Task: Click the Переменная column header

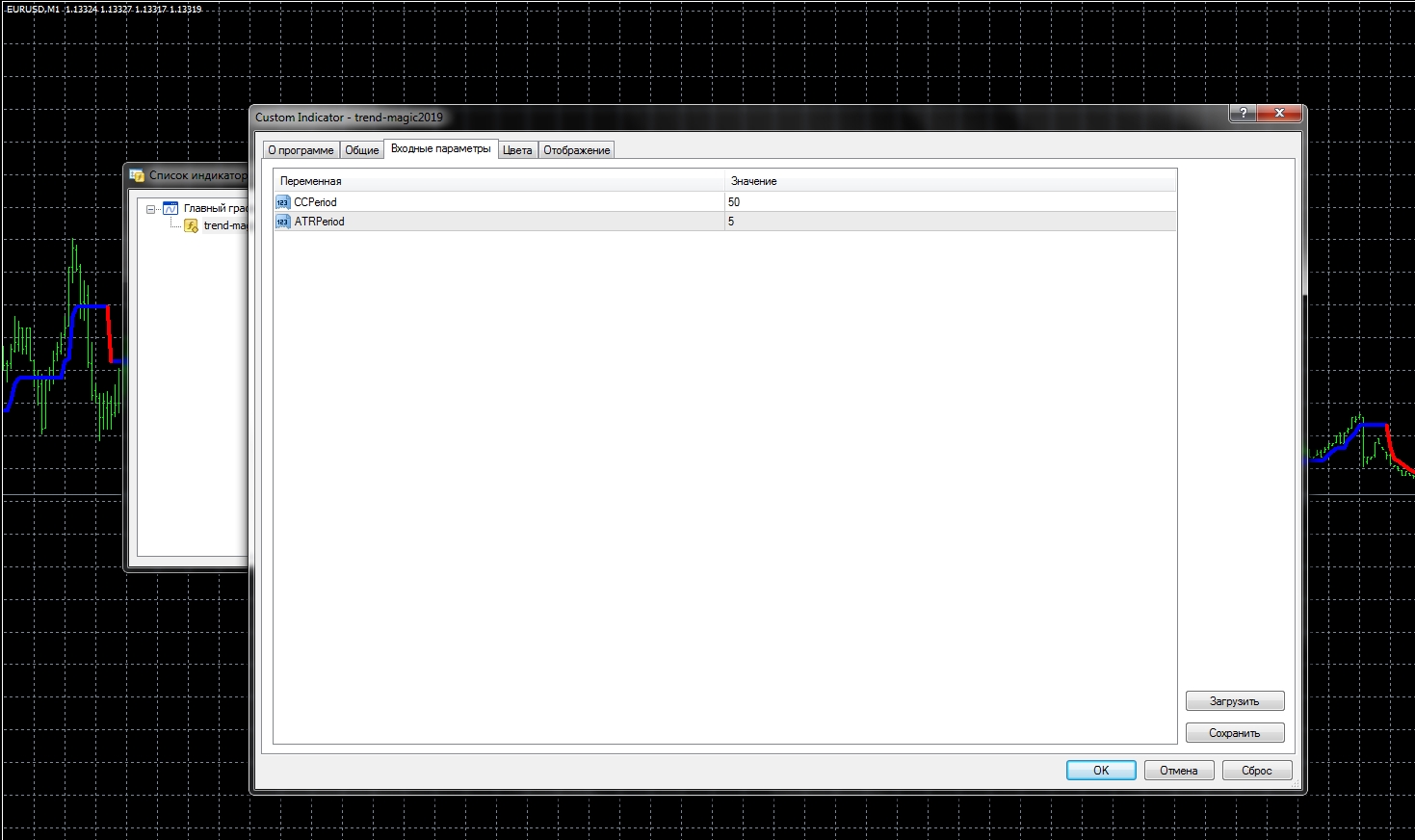Action: (x=499, y=181)
